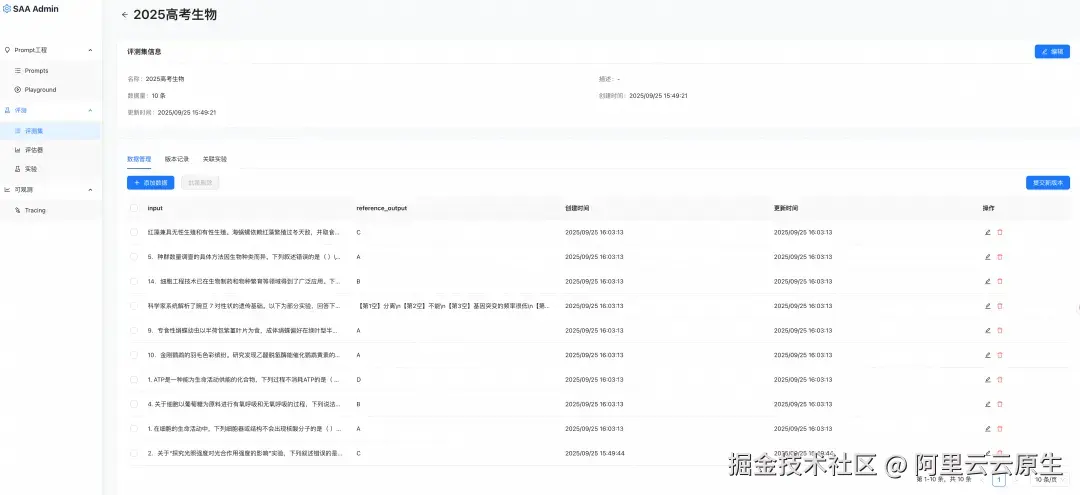Image resolution: width=1080 pixels, height=495 pixels.
Task: Go back using the arrow beside 2025高考生物
Action: (125, 14)
